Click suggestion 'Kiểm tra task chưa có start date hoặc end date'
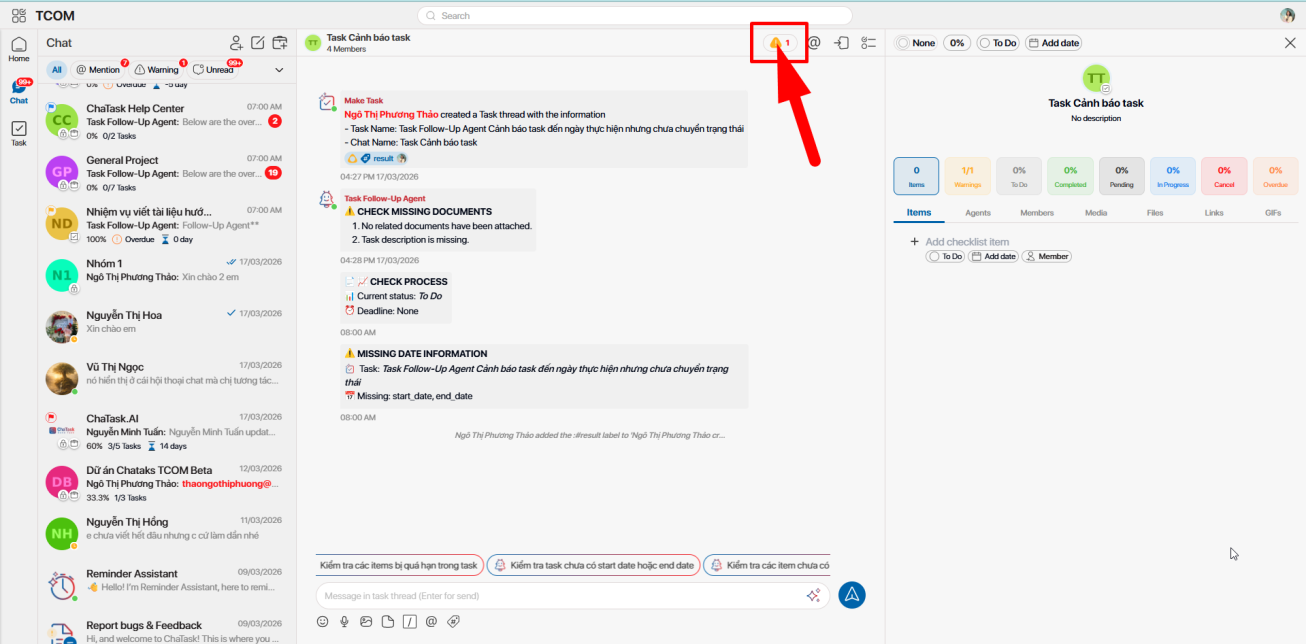 (593, 566)
